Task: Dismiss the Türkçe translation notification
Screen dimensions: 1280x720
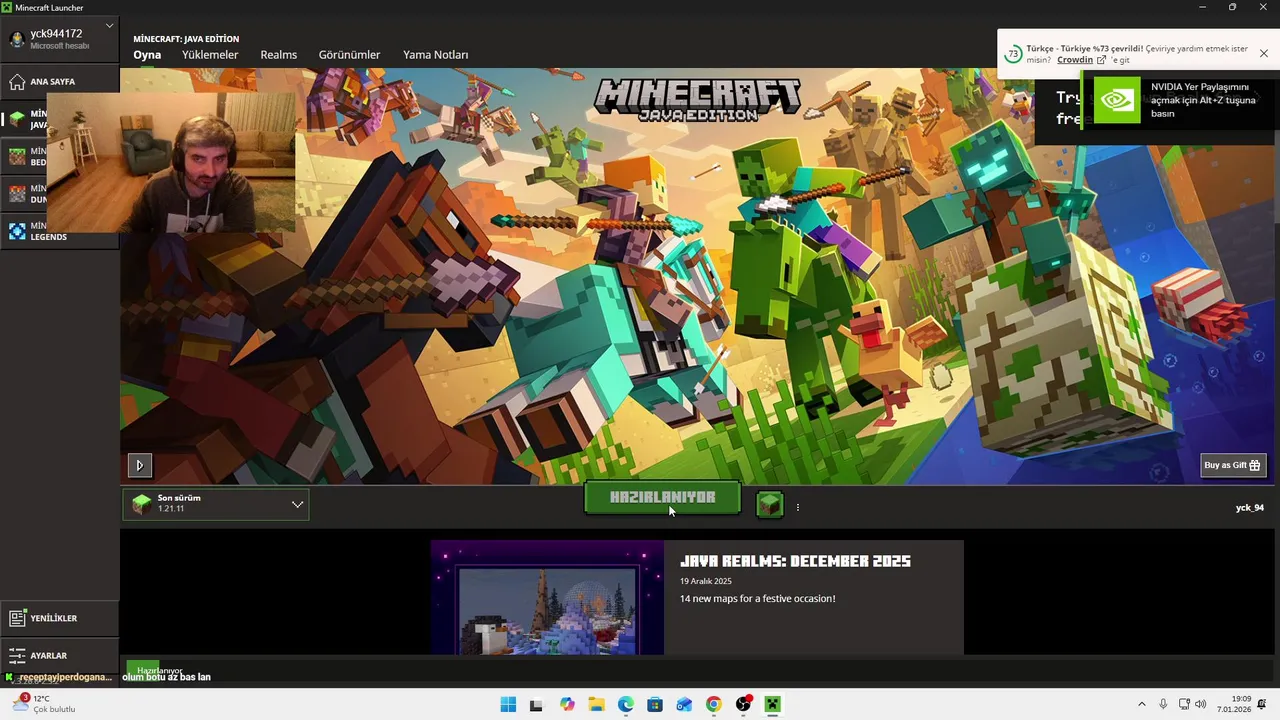Action: [x=1264, y=54]
